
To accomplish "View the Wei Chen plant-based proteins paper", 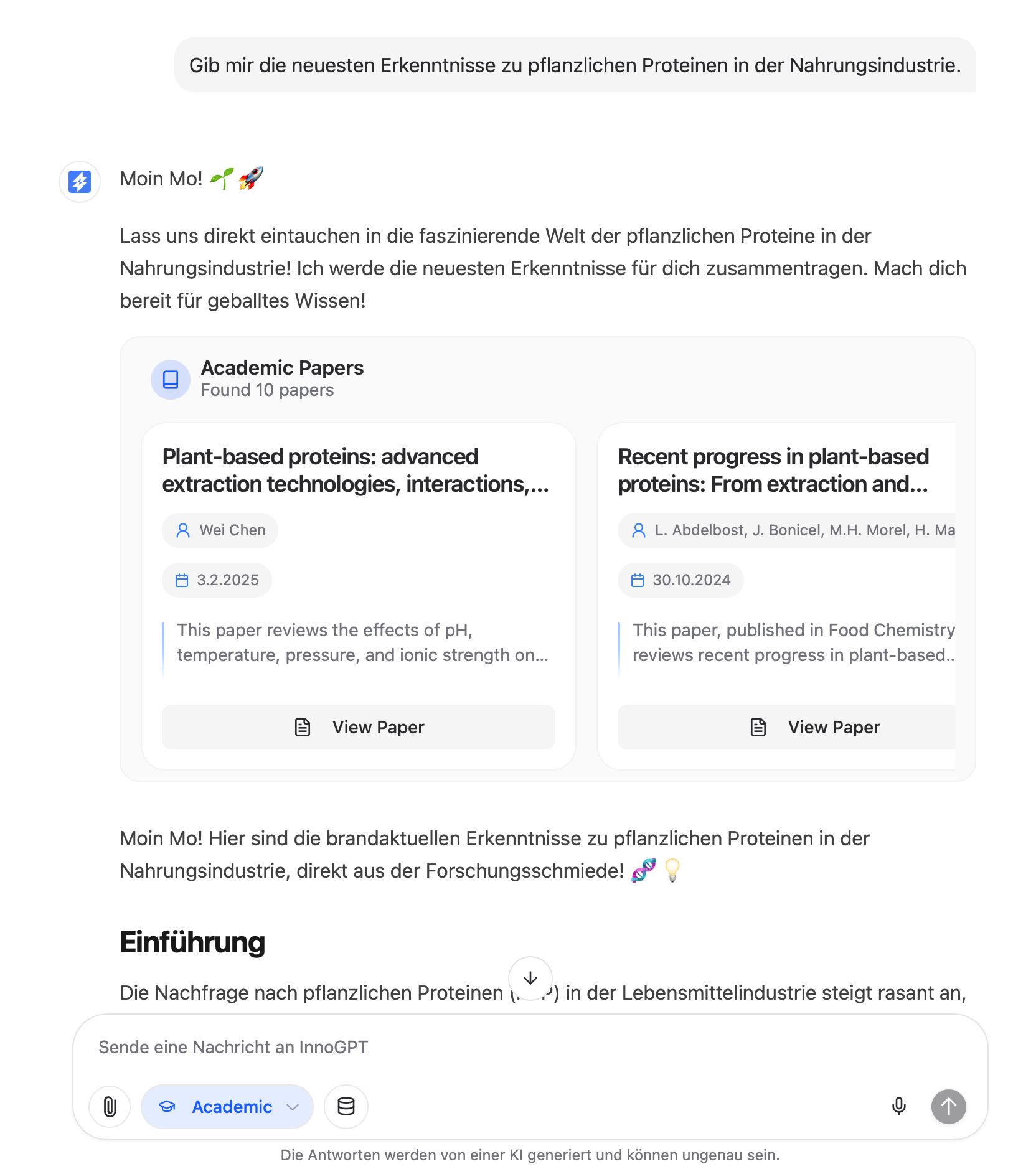I will tap(359, 727).
